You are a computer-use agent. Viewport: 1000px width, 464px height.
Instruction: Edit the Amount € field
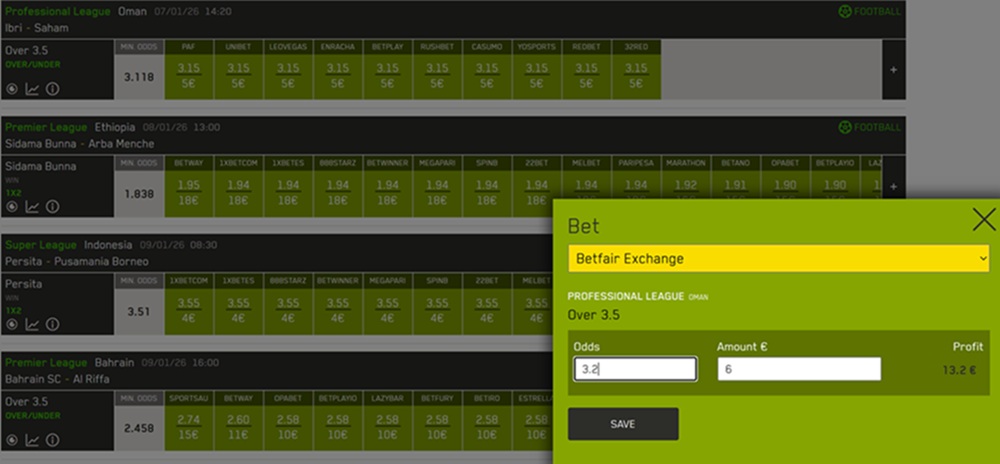click(x=799, y=369)
